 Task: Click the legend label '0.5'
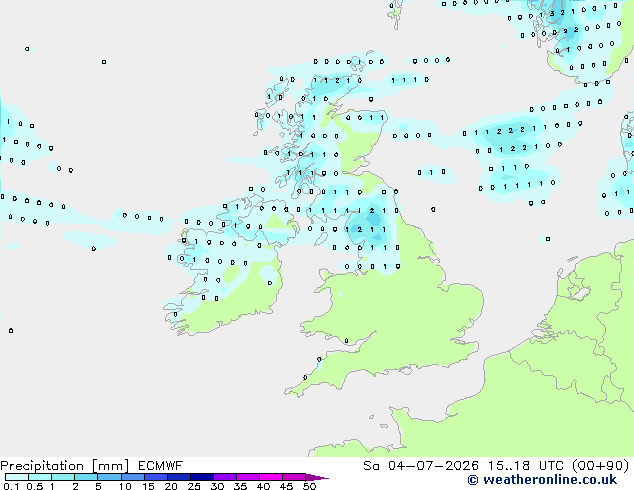[x=34, y=486]
